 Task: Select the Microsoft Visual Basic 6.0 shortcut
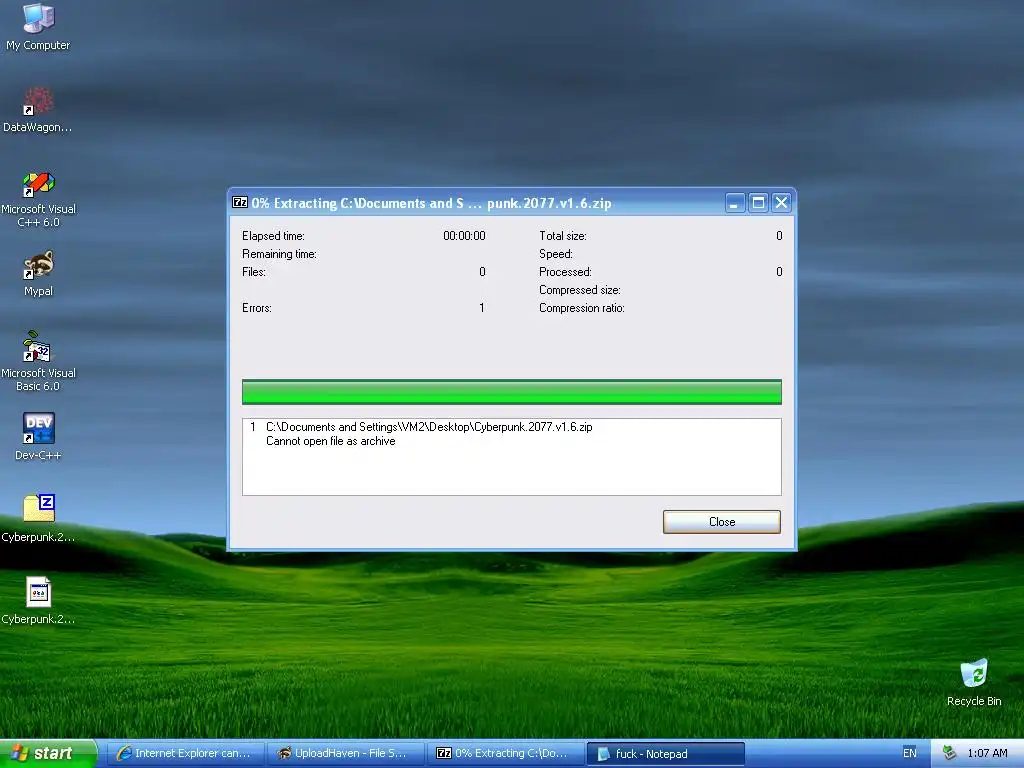pos(38,362)
